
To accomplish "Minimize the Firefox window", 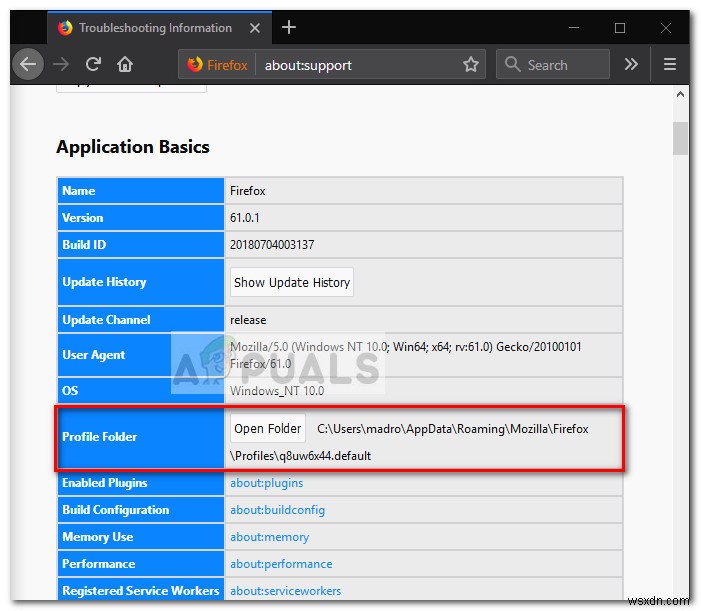I will [574, 28].
